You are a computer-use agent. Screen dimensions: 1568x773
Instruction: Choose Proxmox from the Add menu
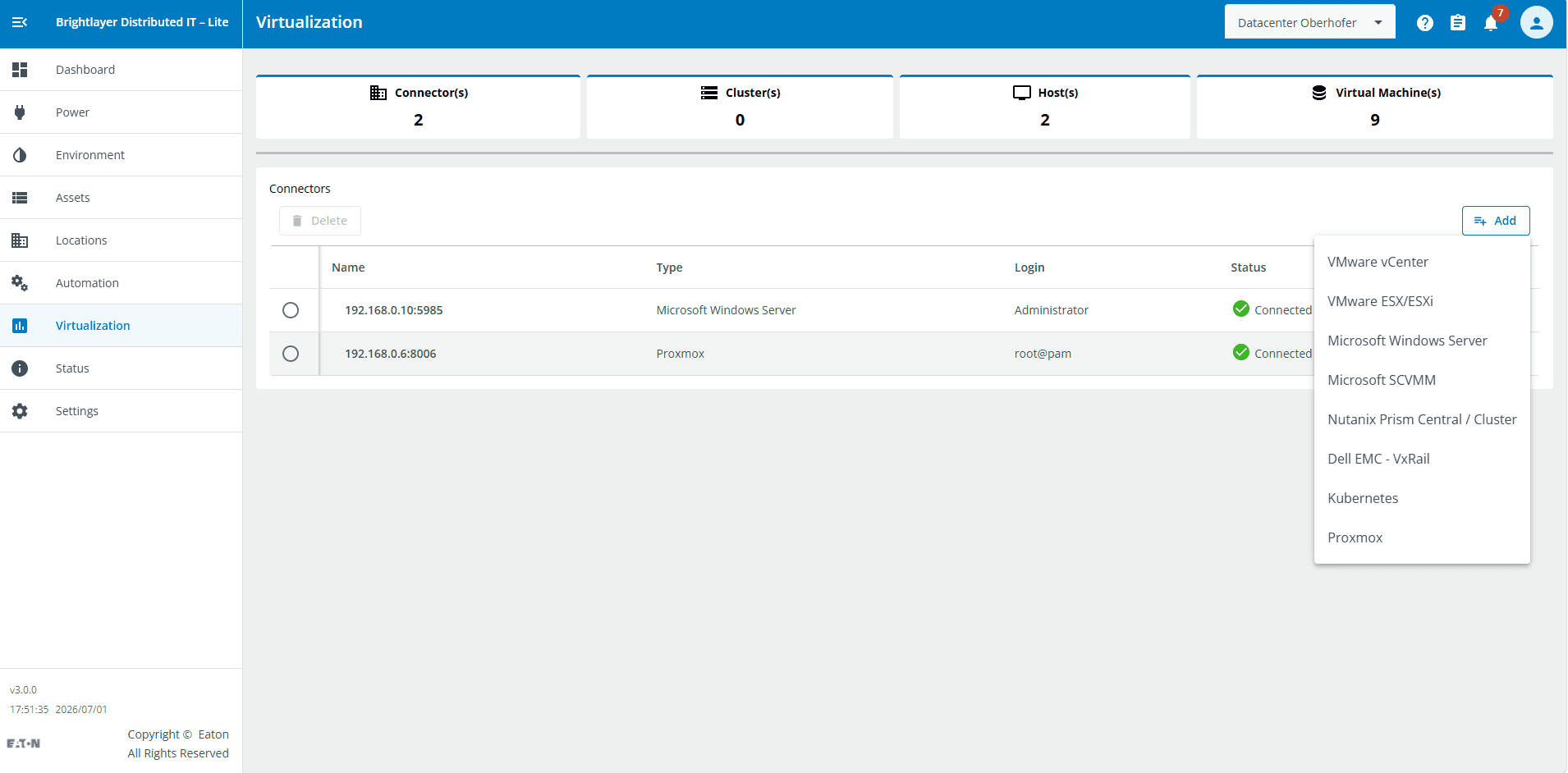[1422, 537]
